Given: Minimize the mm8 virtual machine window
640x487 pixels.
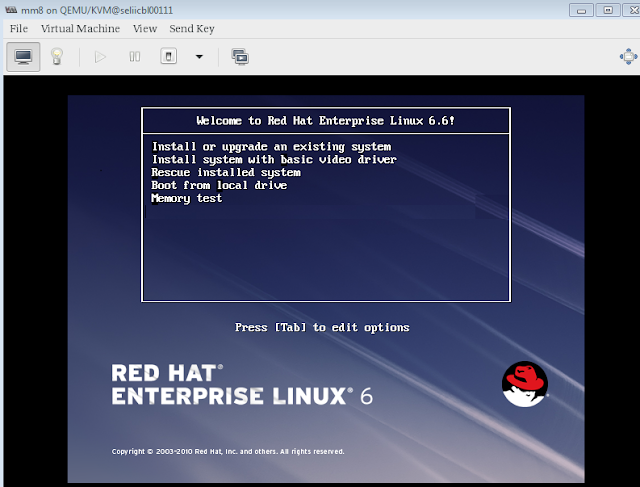Looking at the screenshot, I should click(582, 10).
